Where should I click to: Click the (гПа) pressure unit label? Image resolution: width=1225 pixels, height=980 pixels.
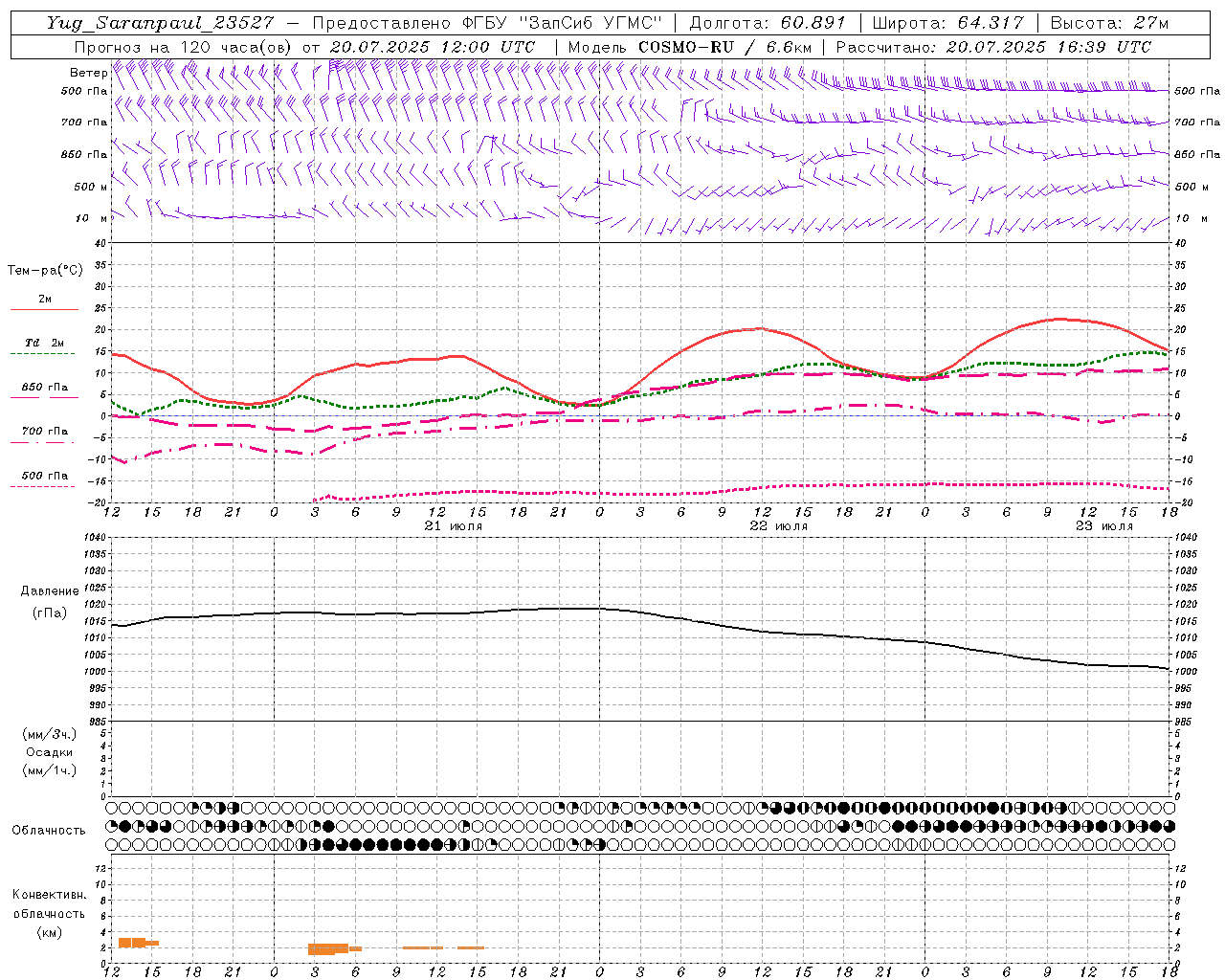coord(50,612)
